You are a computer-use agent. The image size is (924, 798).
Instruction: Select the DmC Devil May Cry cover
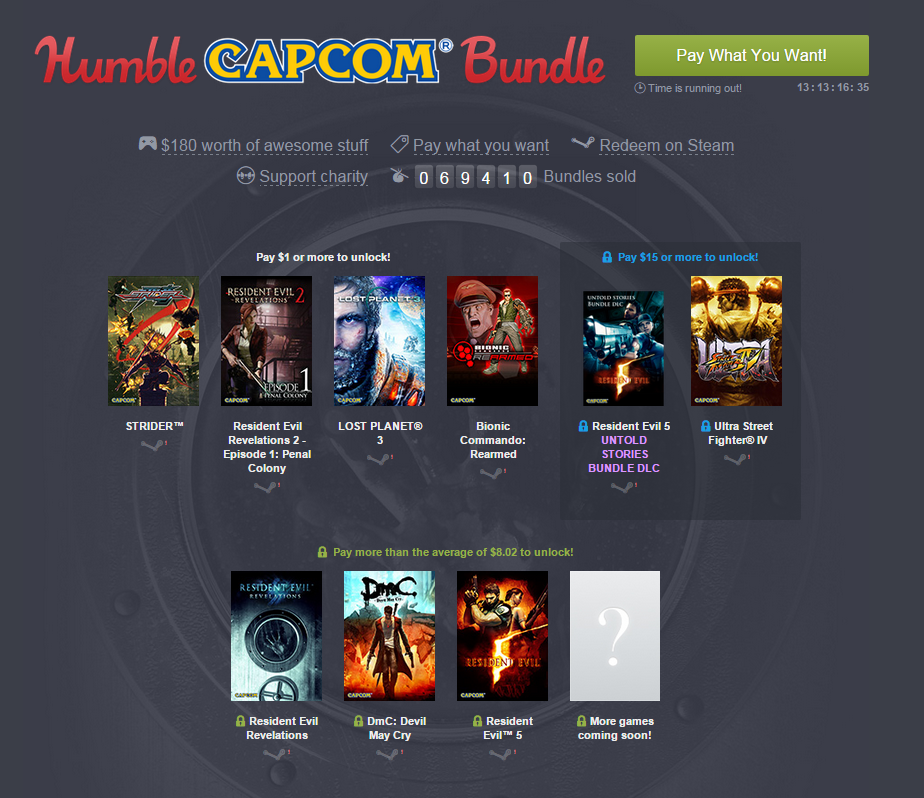tap(389, 635)
